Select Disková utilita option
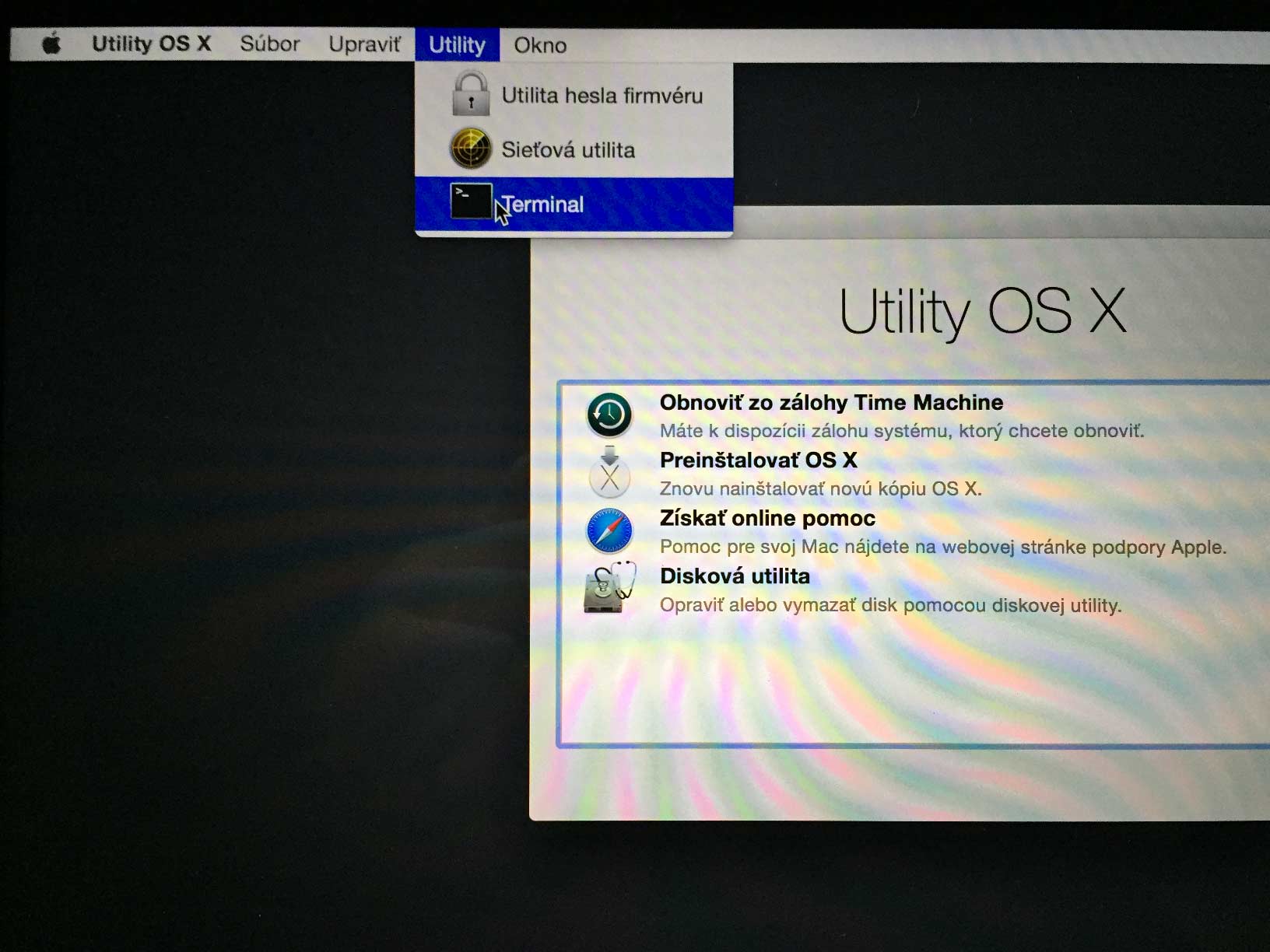This screenshot has height=952, width=1270. [x=735, y=576]
